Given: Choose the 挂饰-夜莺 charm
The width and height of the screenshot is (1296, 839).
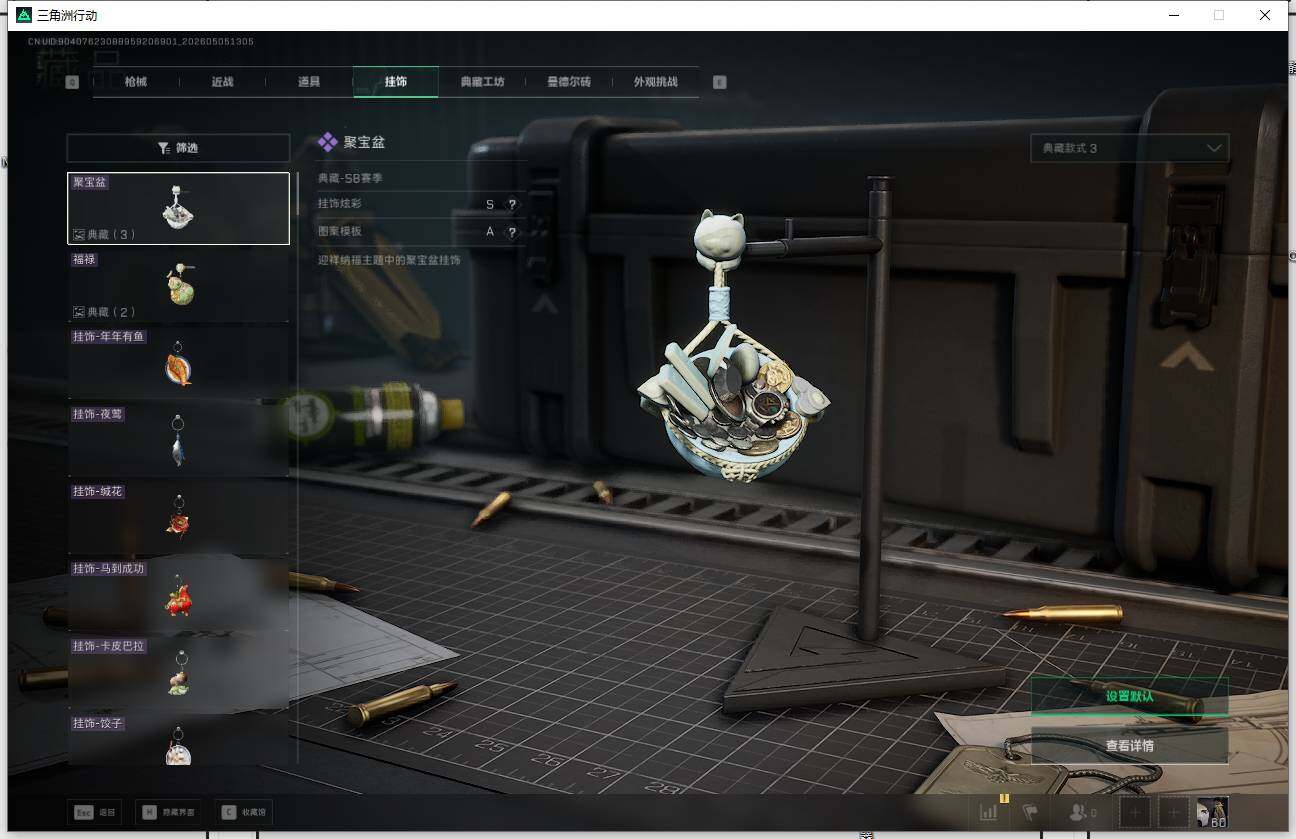Looking at the screenshot, I should point(178,440).
